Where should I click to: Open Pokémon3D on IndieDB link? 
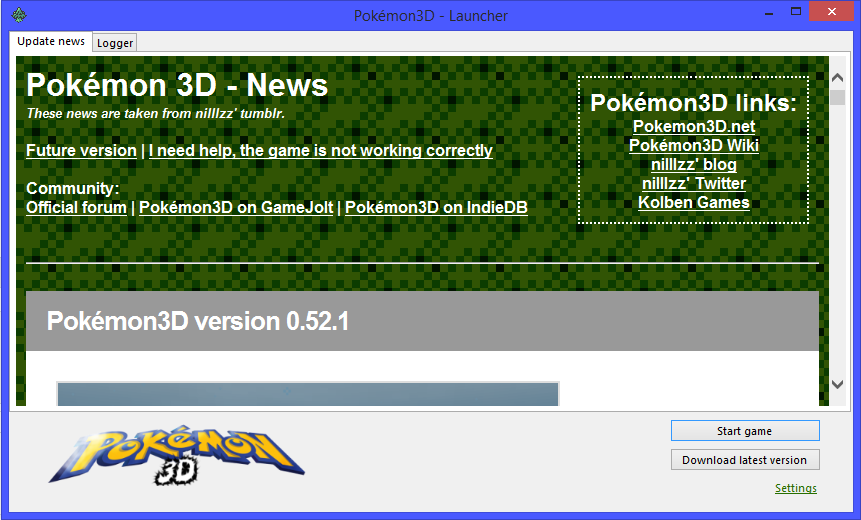(x=436, y=208)
